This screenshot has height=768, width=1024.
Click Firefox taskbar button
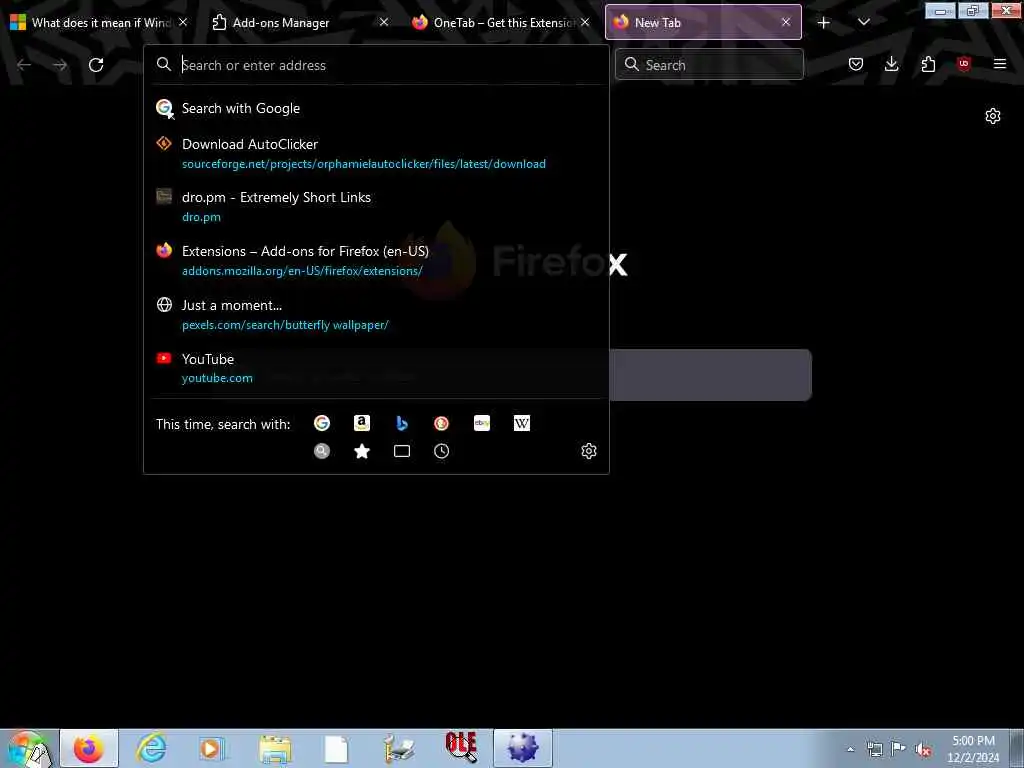point(89,748)
